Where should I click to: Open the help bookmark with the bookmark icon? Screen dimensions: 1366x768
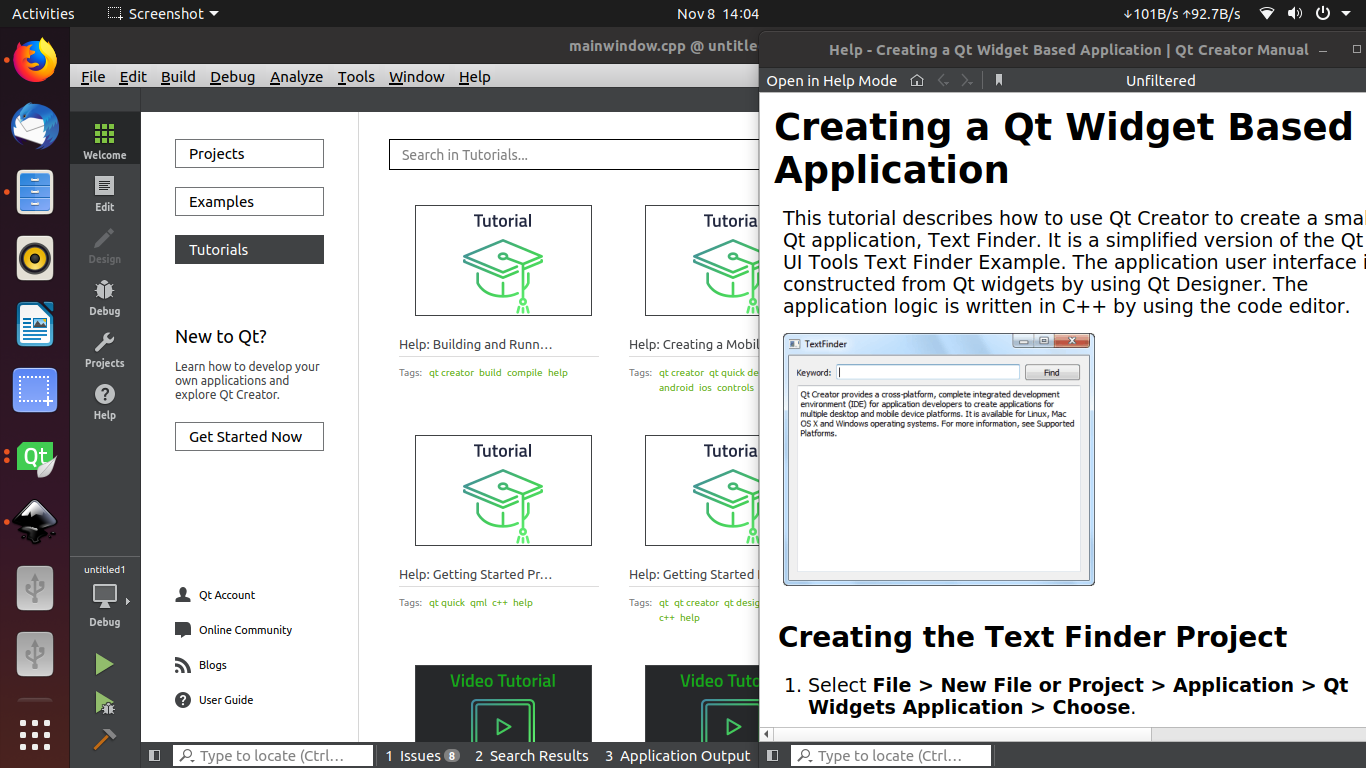(x=998, y=80)
